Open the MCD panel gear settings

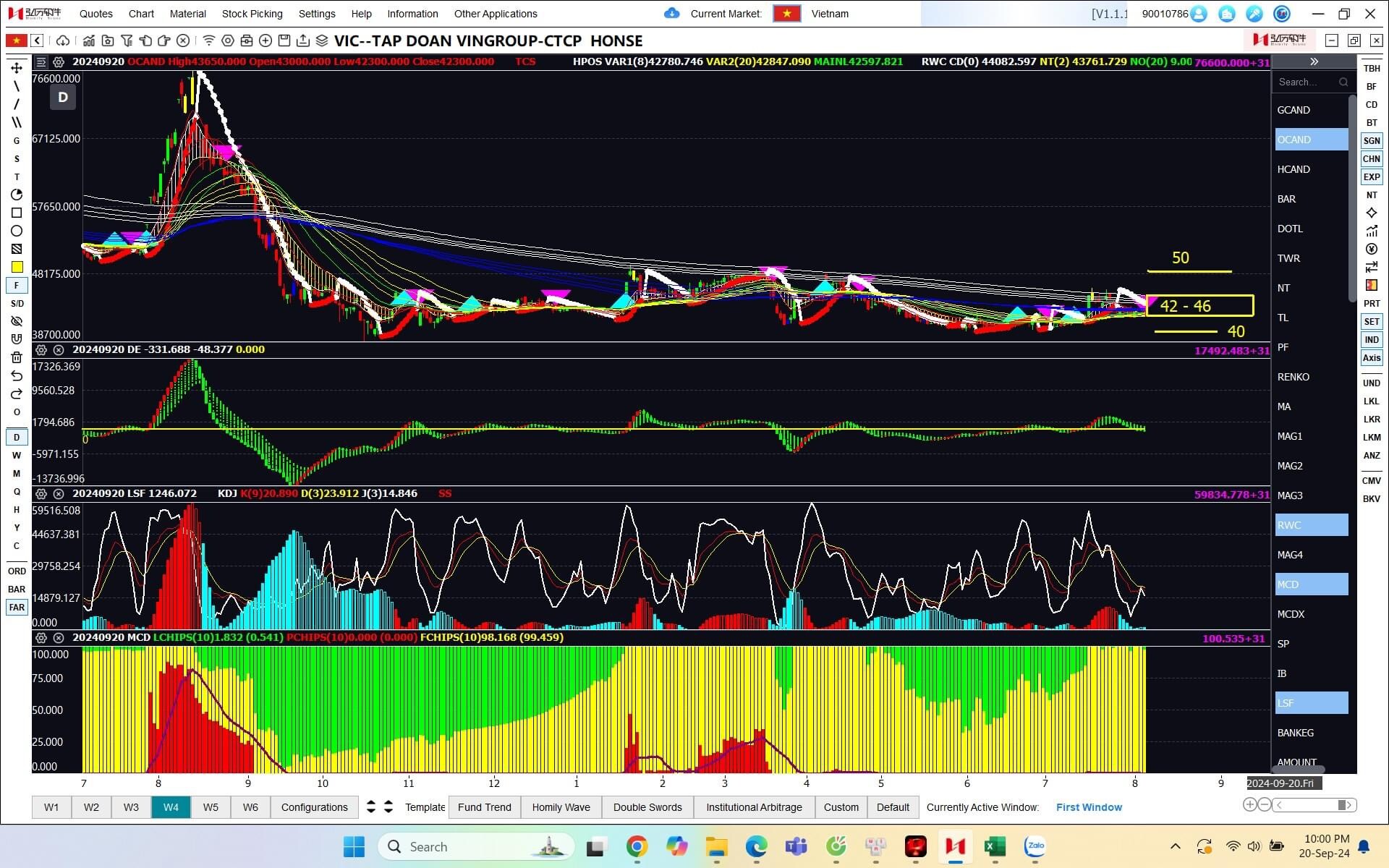tap(41, 638)
